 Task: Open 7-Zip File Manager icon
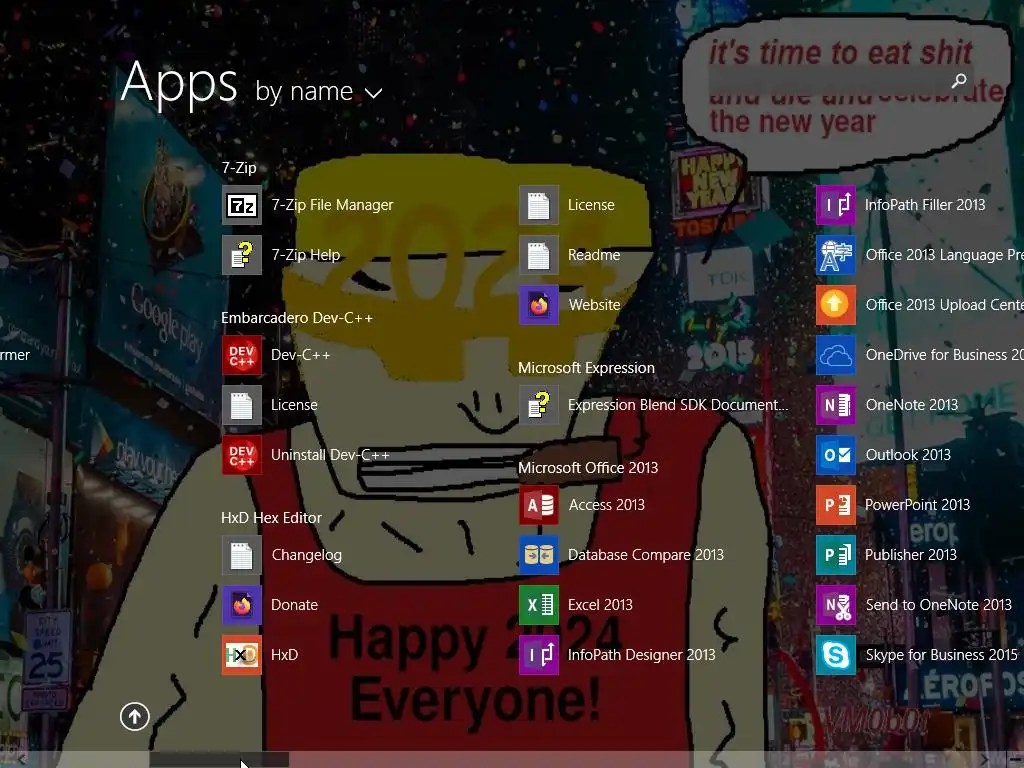(x=242, y=205)
